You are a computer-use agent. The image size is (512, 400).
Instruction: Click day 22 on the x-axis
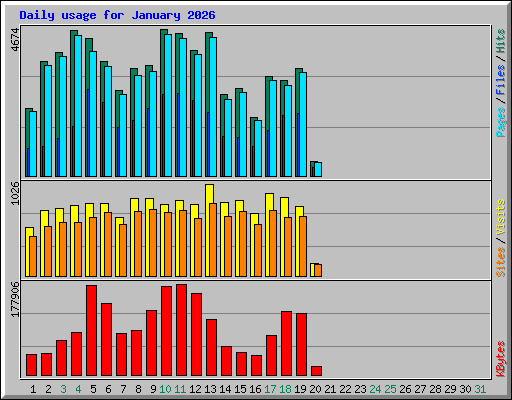345,389
